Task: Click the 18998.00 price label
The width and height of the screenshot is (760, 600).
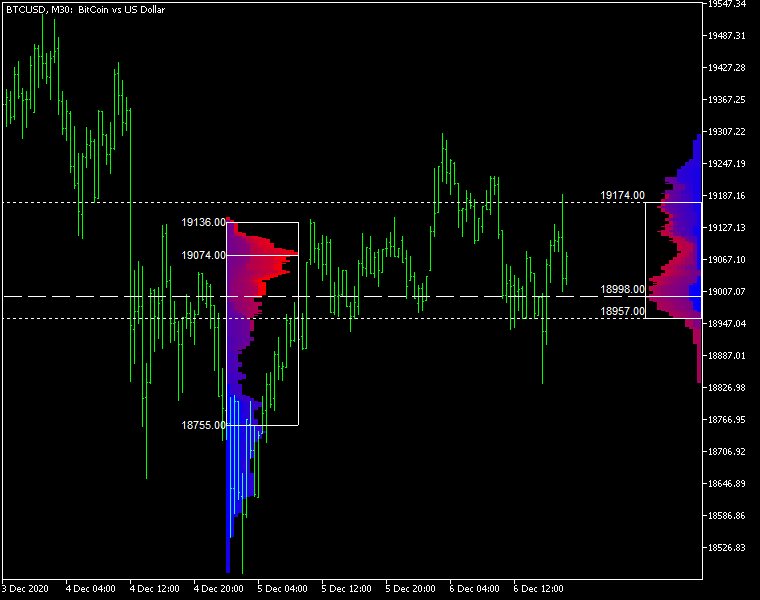Action: [x=622, y=289]
